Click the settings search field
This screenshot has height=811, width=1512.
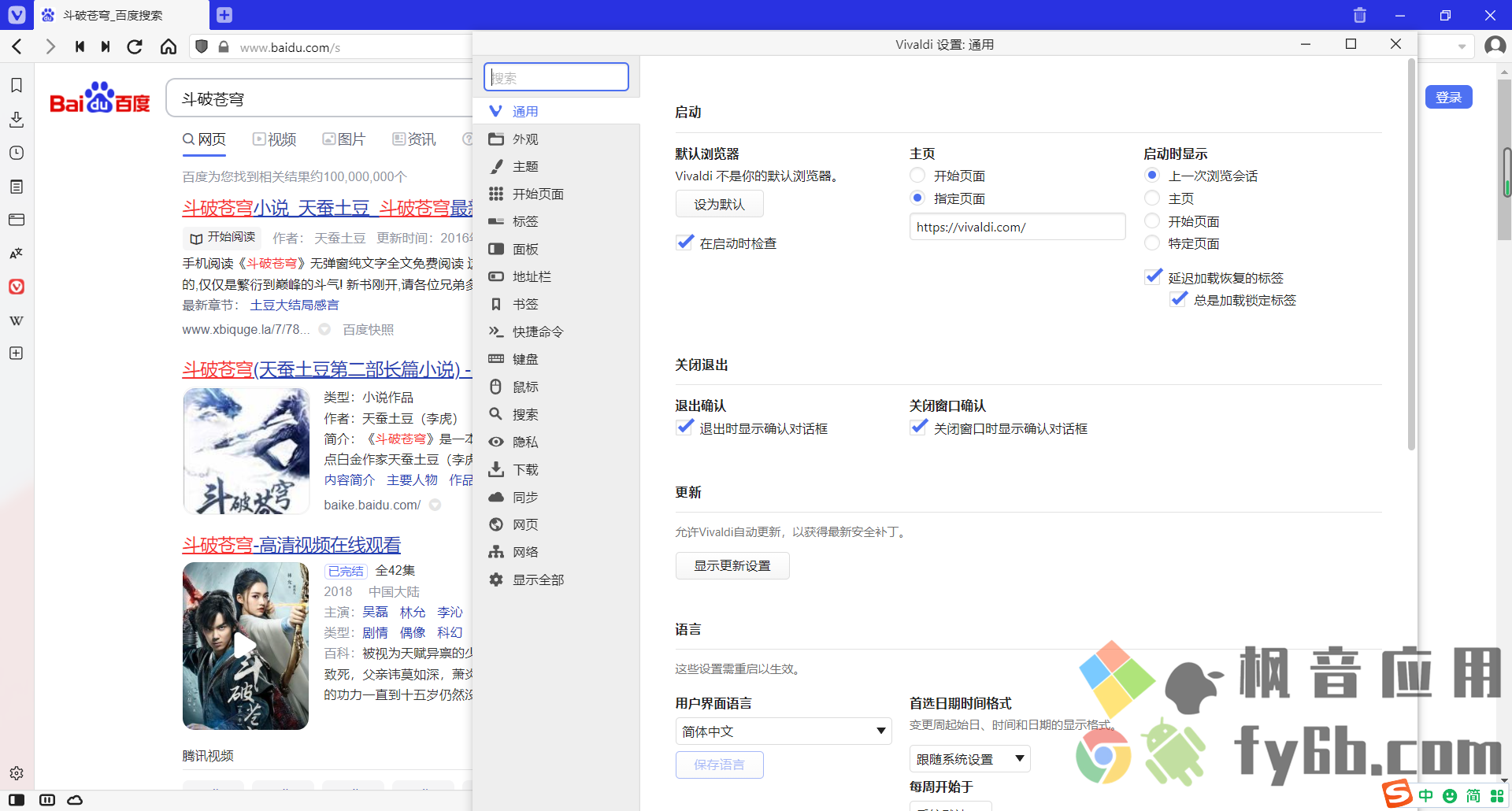(556, 77)
